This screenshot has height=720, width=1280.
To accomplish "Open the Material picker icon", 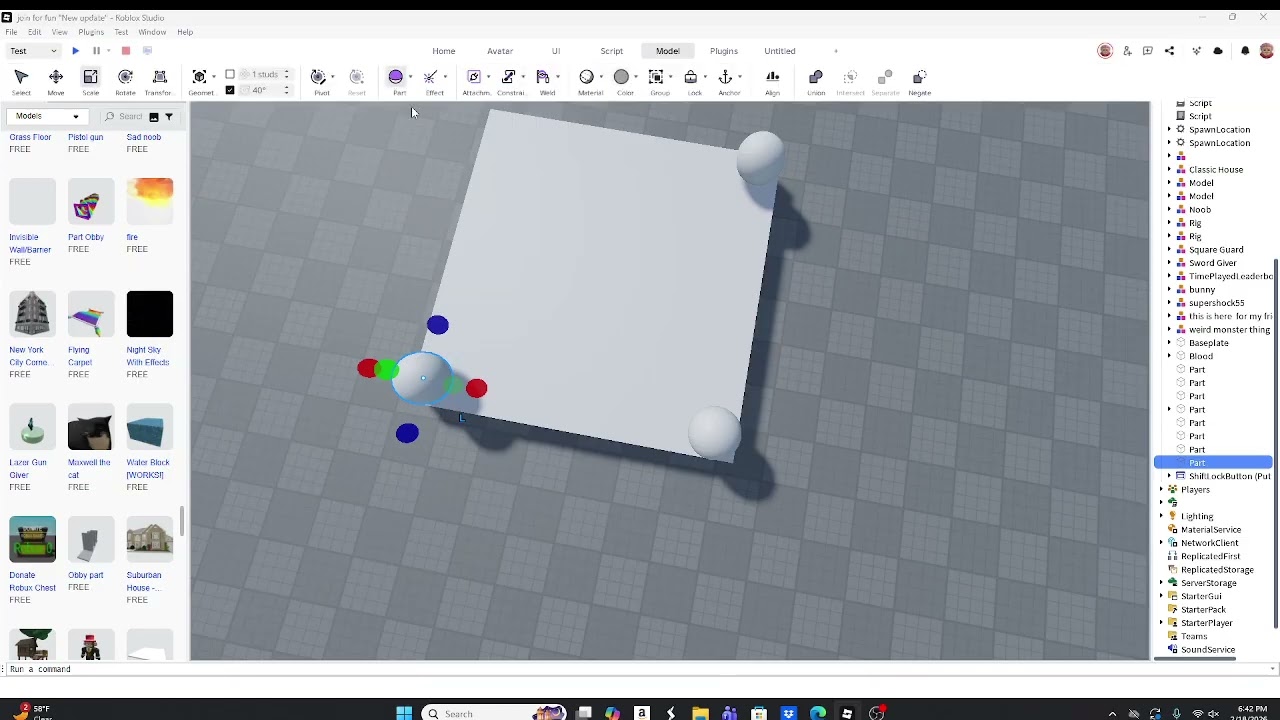I will point(587,77).
